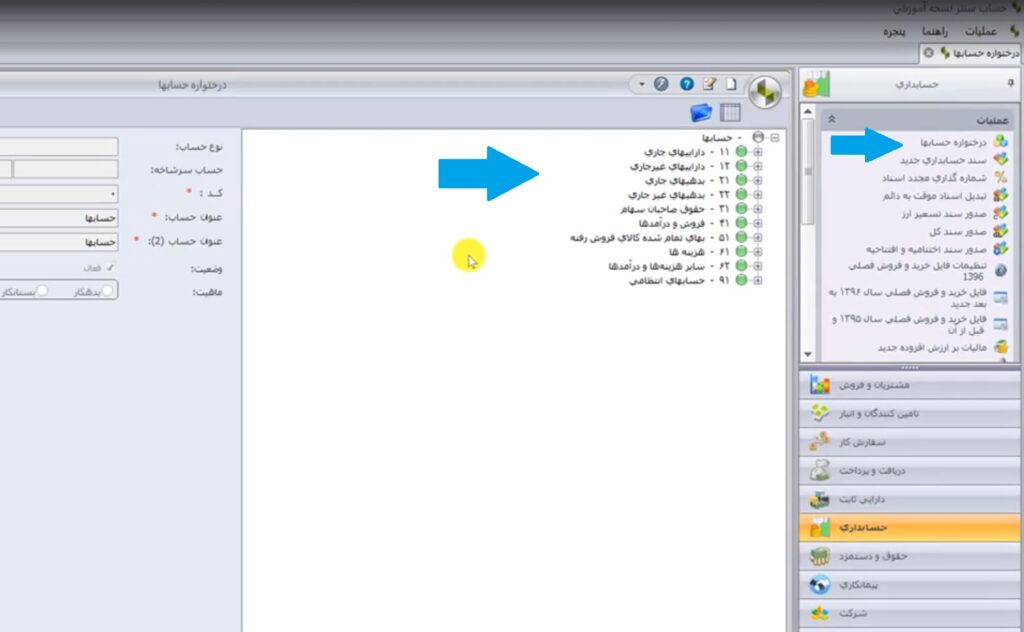Viewport: 1024px width, 632px height.
Task: Click the تامین کنندگان و انبار module icon
Action: 820,413
